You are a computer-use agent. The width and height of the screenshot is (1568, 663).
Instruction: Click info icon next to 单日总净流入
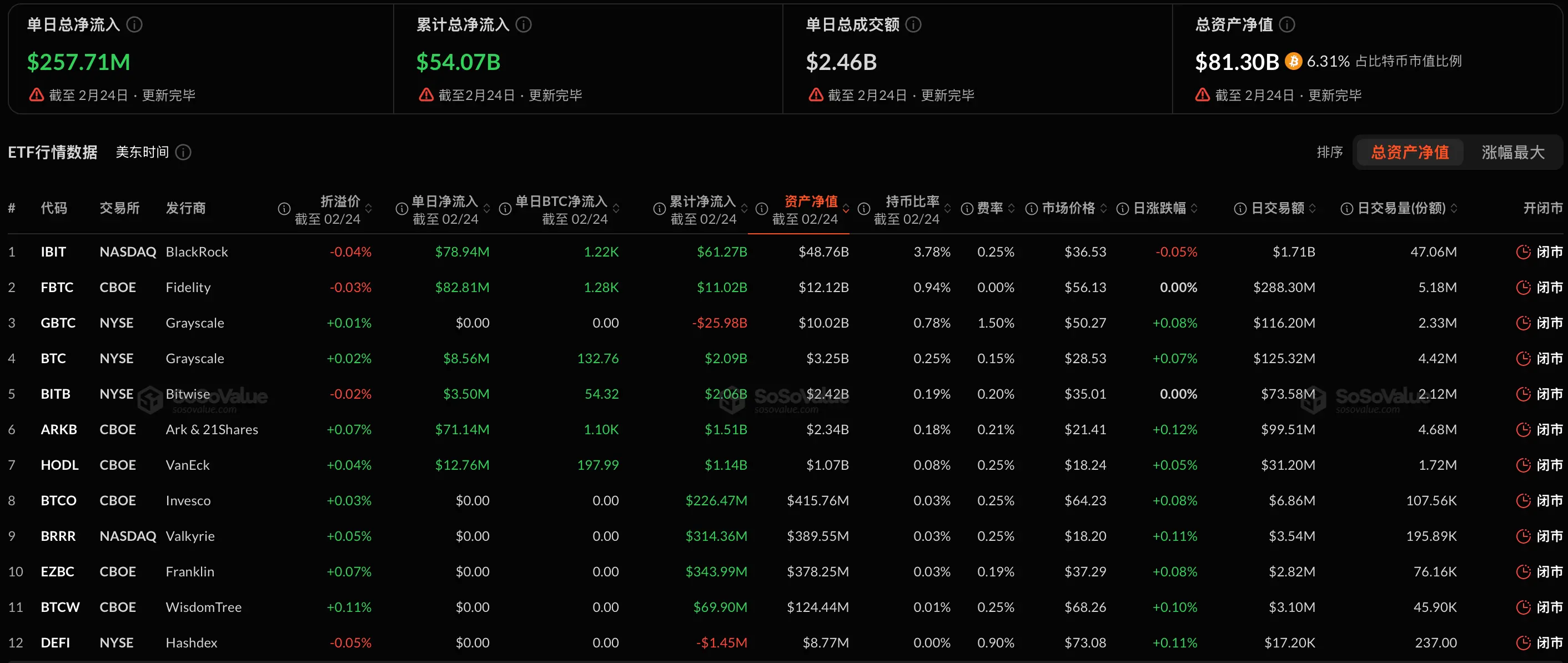134,24
